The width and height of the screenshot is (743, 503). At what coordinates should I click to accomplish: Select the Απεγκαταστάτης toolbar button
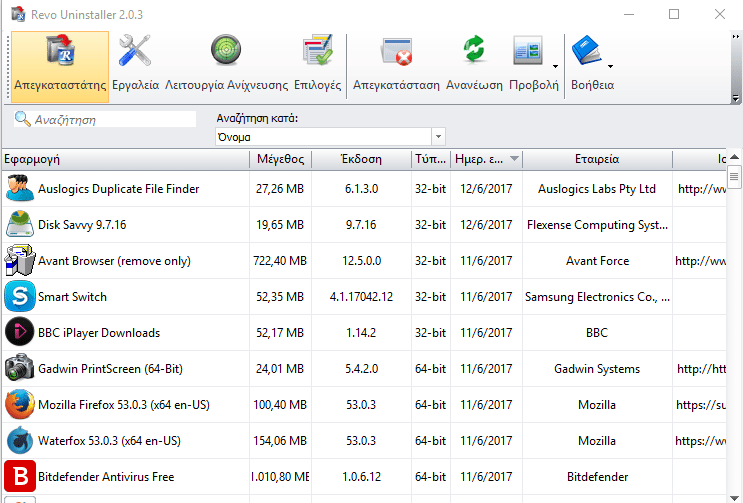tap(60, 67)
